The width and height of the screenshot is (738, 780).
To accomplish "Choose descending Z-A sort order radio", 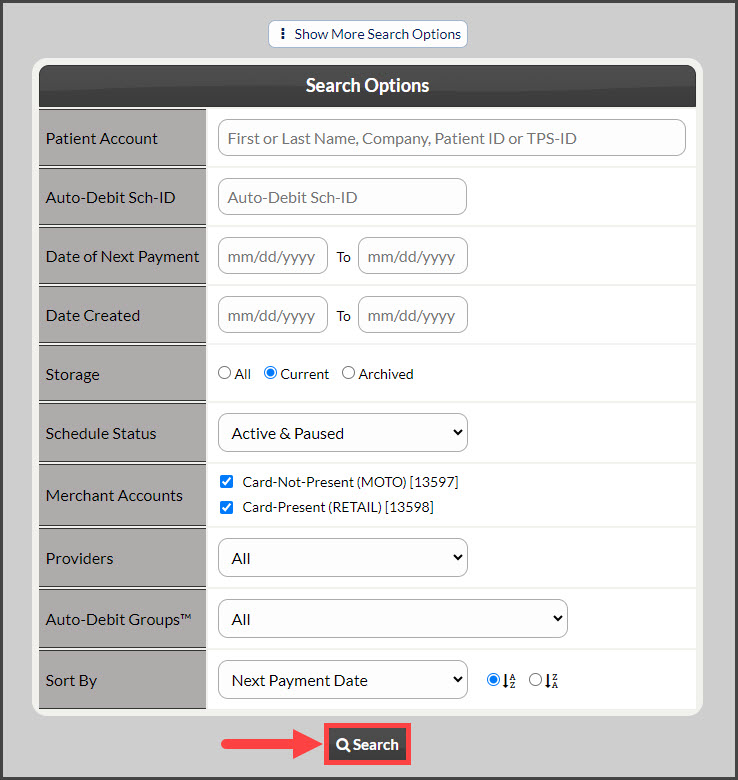I will point(535,680).
